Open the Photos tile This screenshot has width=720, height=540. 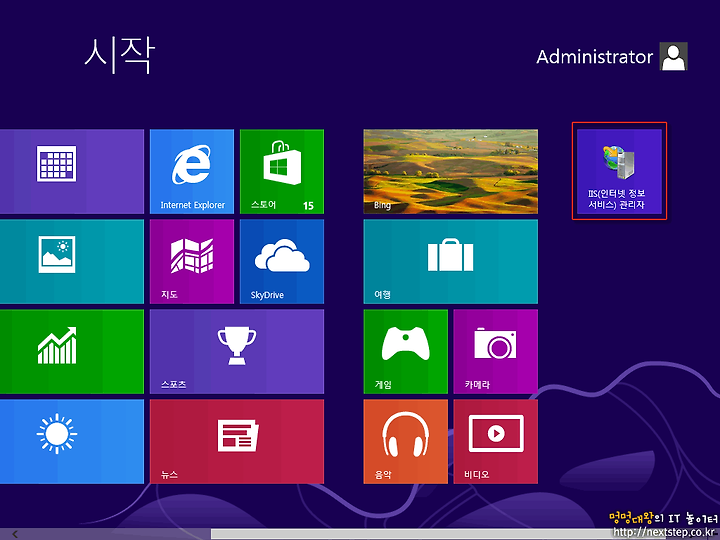(x=72, y=261)
